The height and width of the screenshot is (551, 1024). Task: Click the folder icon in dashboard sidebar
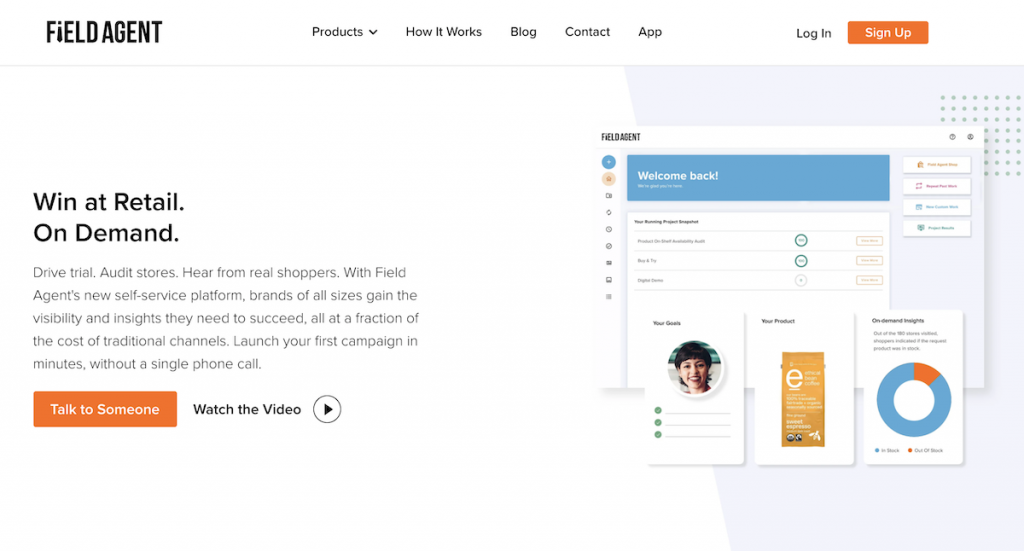click(x=609, y=196)
